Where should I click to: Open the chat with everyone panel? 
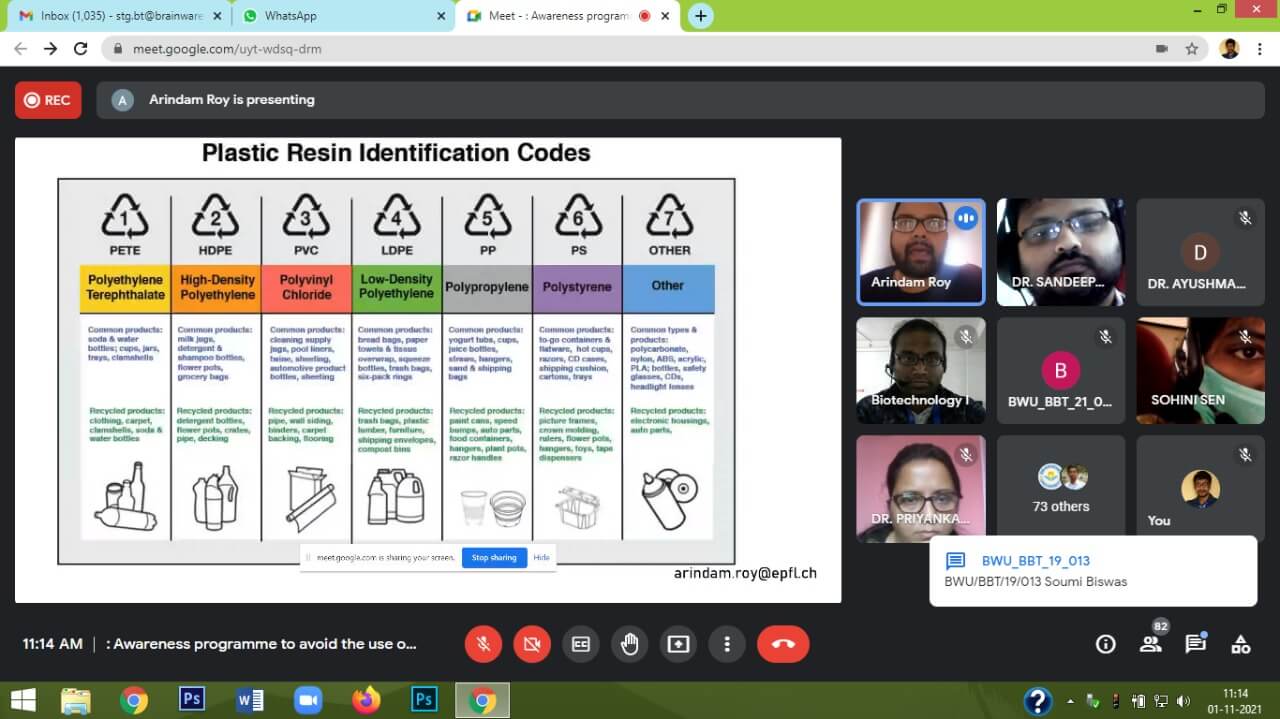pyautogui.click(x=1195, y=644)
